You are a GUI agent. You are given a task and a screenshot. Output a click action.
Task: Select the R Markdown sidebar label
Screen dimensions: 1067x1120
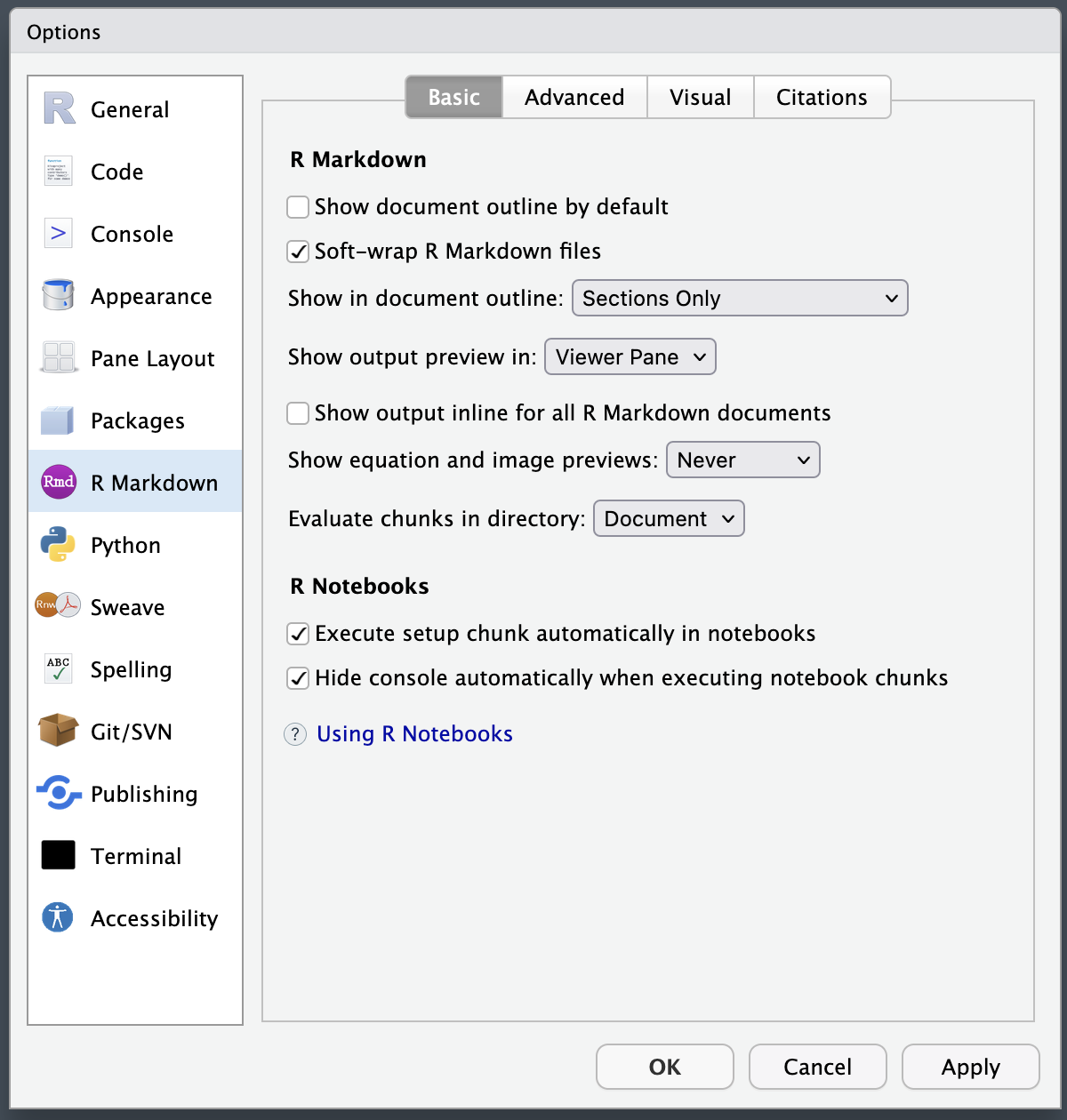155,483
